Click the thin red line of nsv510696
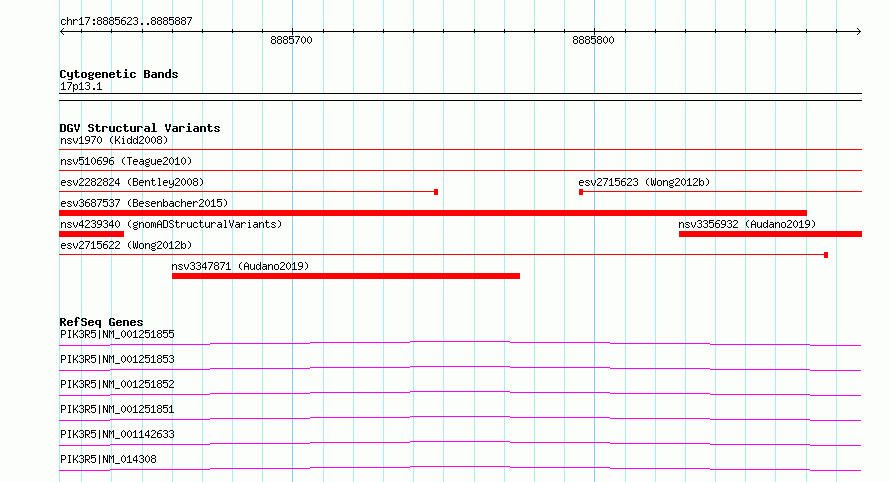This screenshot has width=890, height=482. (x=460, y=170)
